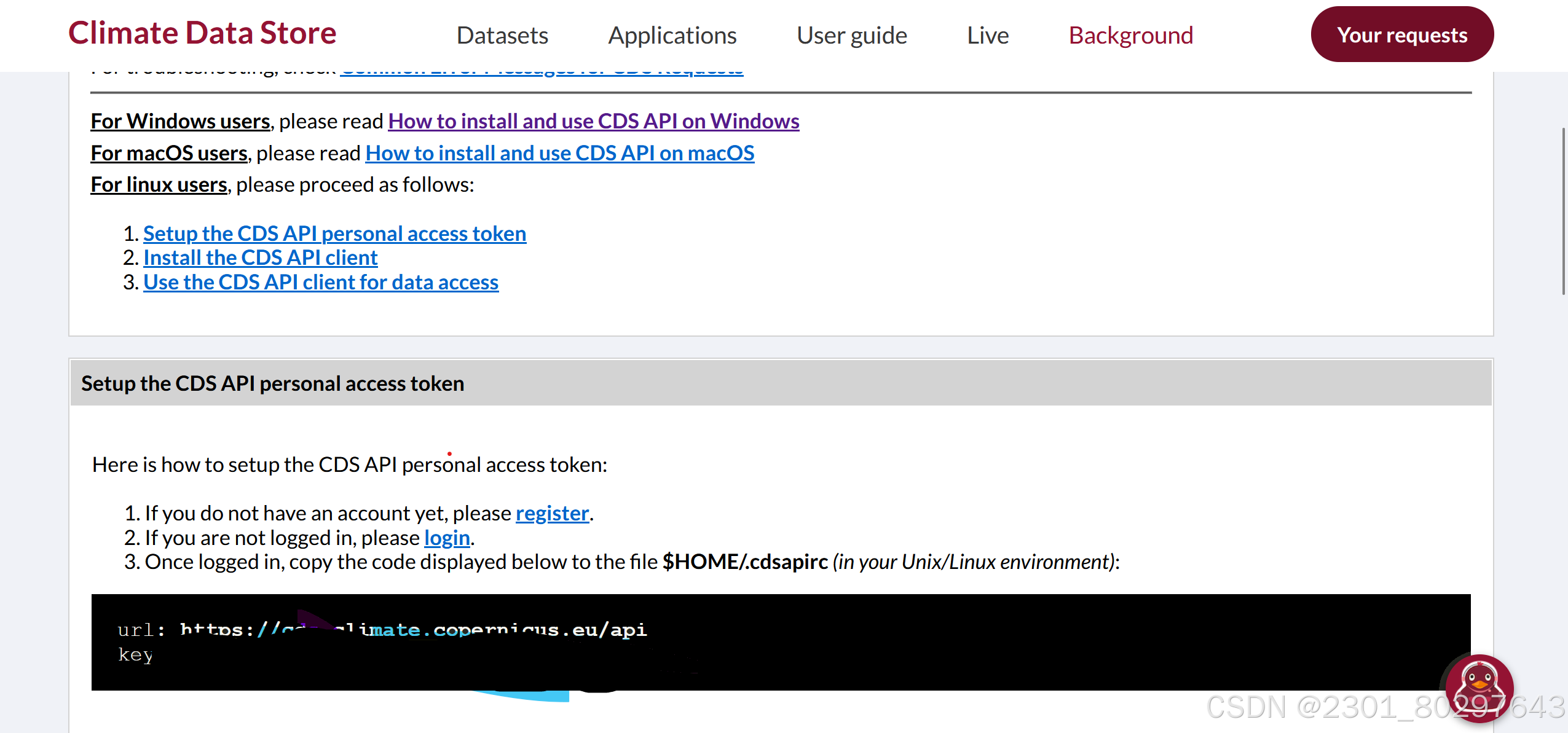Select the Live menu item

[988, 36]
